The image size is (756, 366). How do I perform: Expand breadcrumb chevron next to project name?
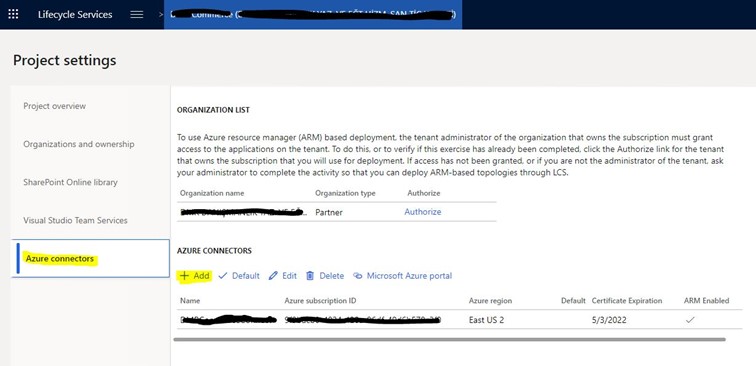coord(161,14)
